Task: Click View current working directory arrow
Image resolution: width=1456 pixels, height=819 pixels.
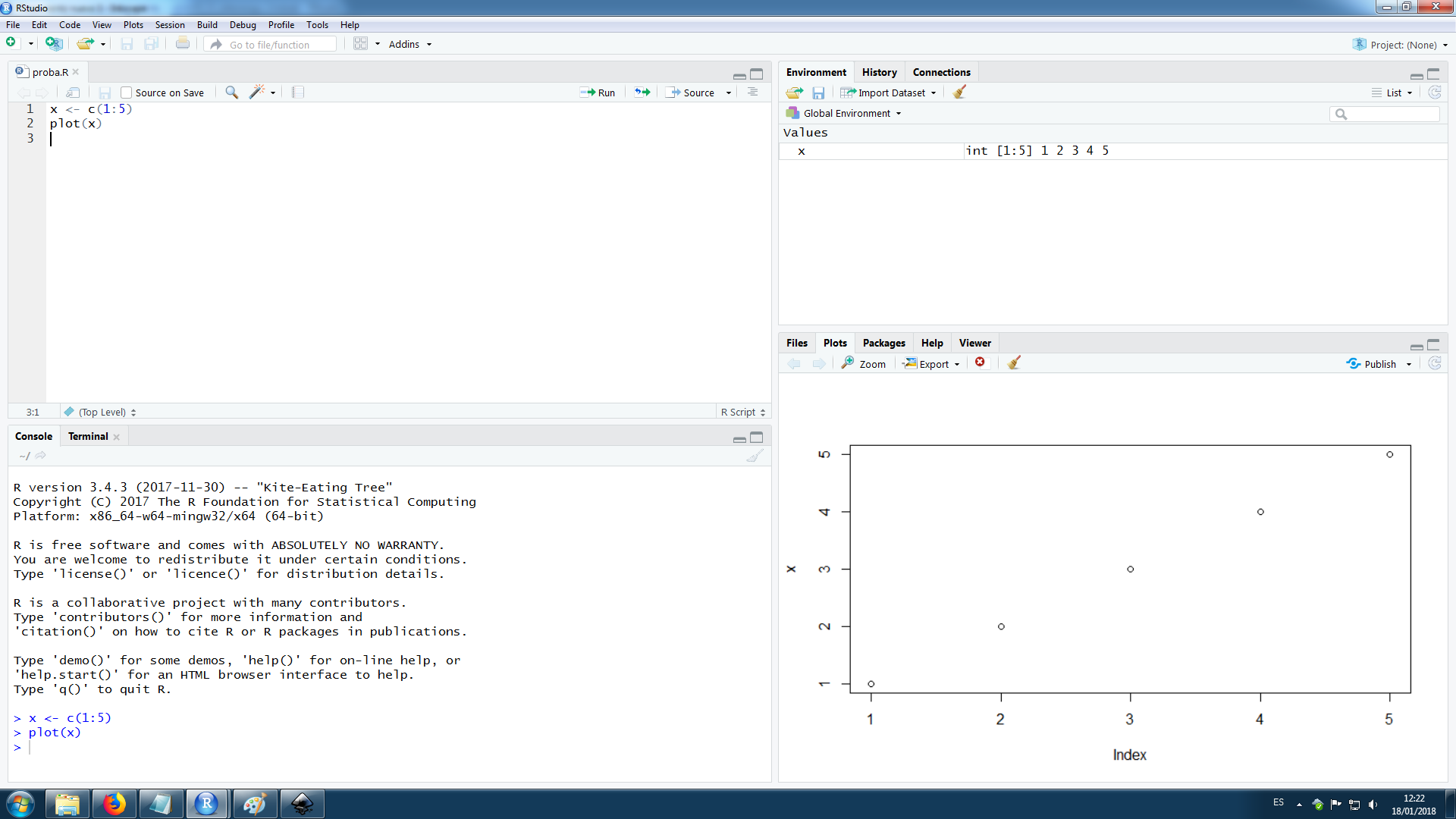Action: (40, 456)
